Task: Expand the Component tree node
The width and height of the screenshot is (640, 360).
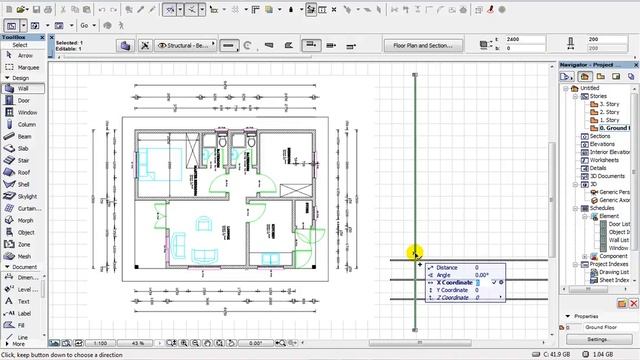Action: tap(584, 257)
